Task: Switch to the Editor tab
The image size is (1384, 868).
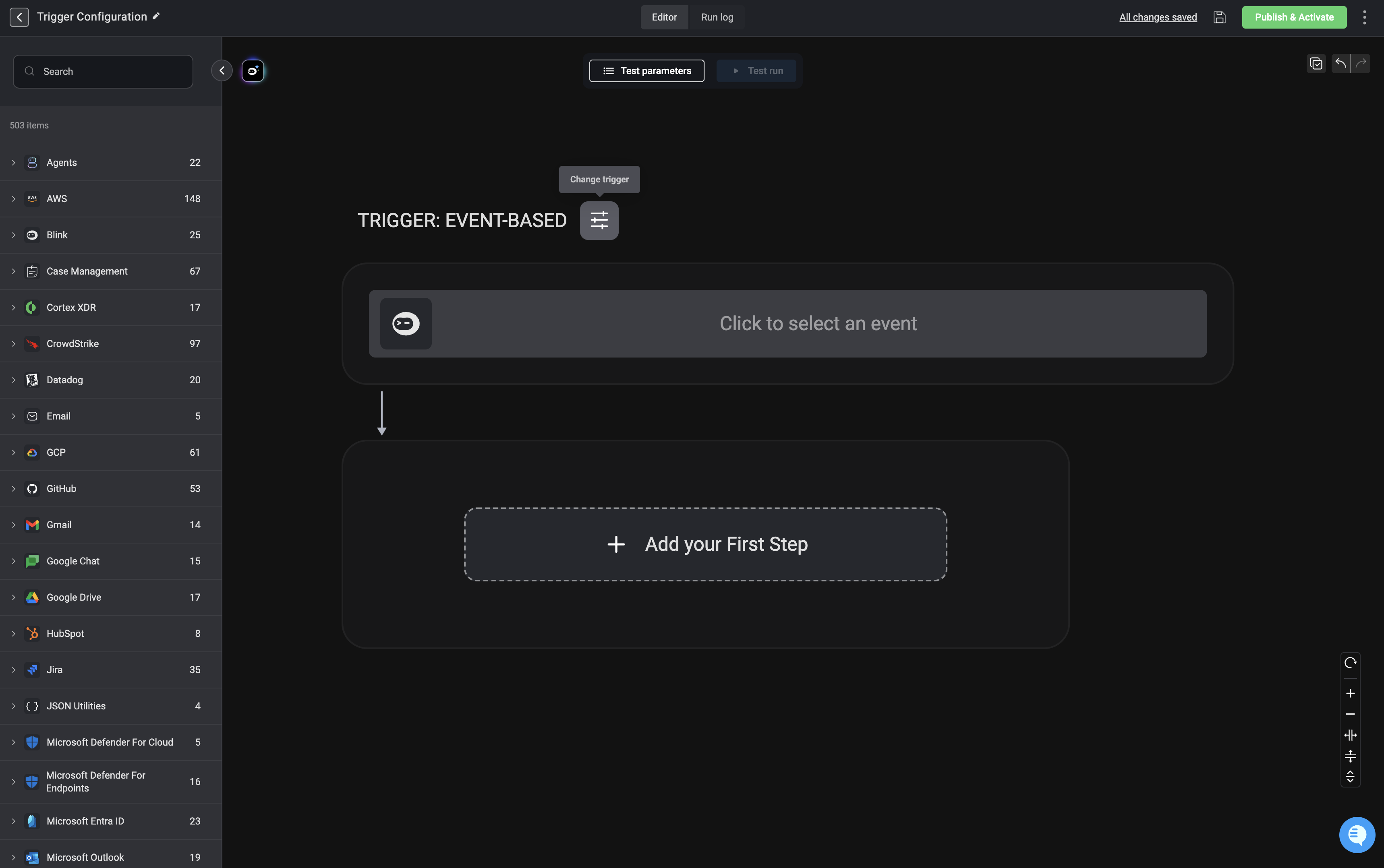Action: (x=665, y=17)
